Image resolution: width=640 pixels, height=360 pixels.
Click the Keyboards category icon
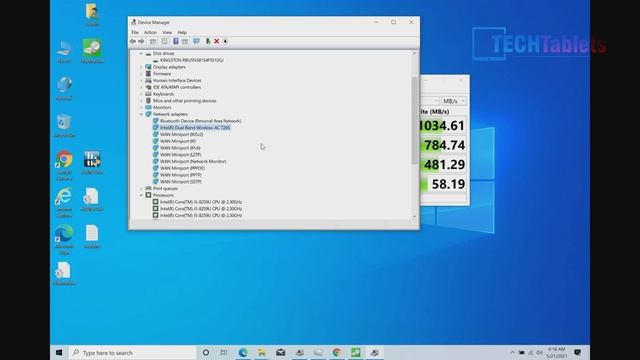coord(148,94)
